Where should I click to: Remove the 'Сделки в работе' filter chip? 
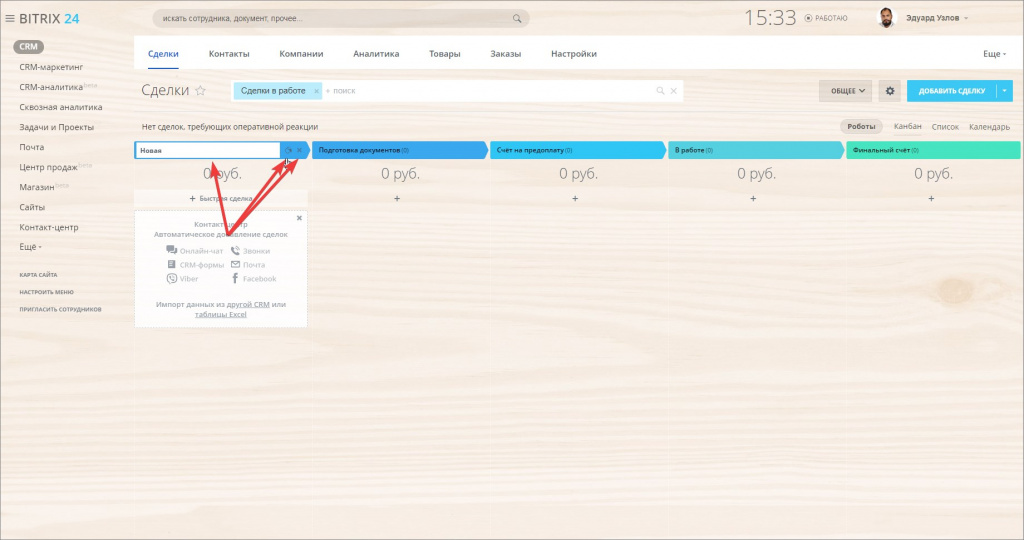pyautogui.click(x=316, y=91)
